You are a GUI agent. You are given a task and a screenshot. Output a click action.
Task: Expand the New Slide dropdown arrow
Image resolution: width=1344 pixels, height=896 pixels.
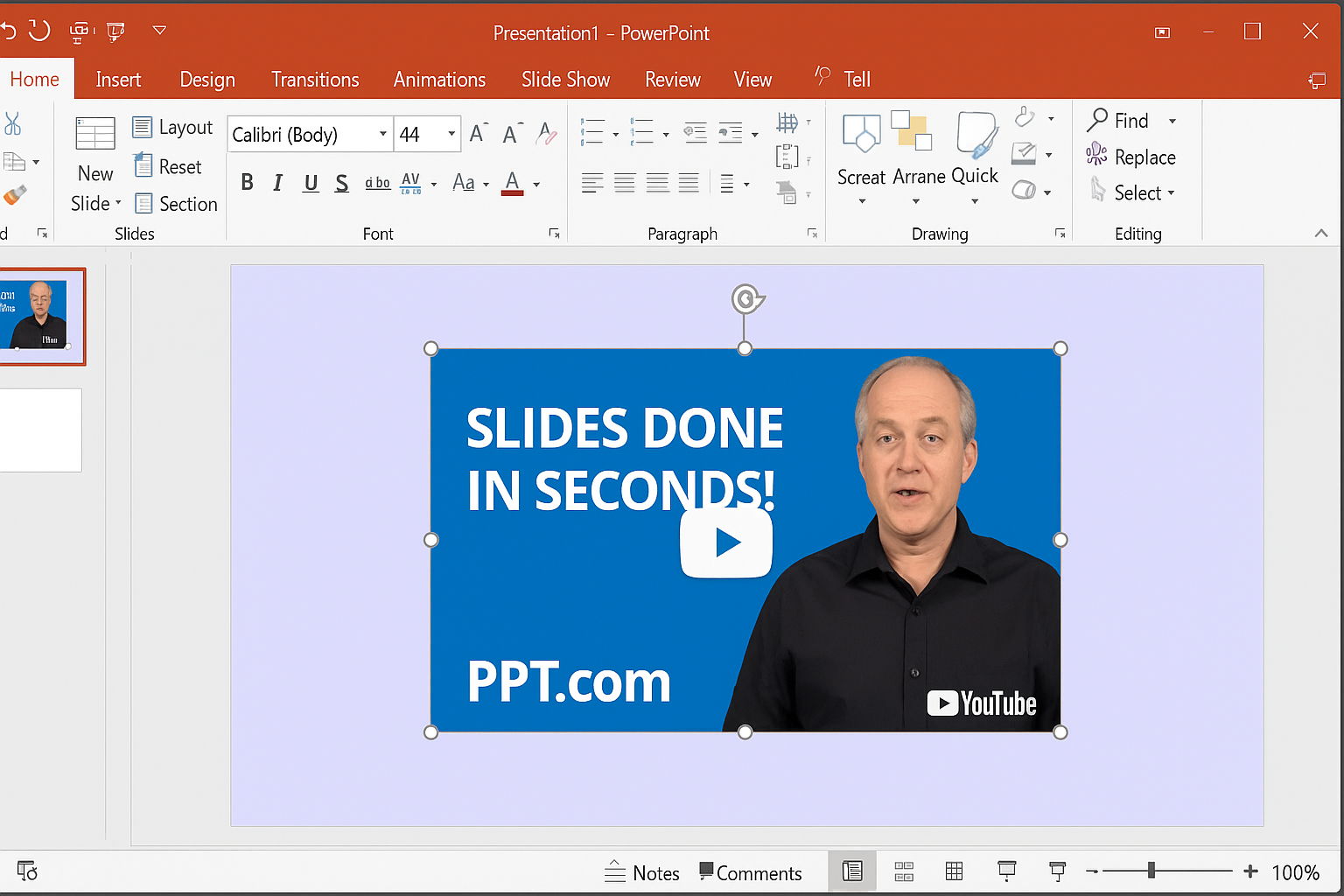118,203
